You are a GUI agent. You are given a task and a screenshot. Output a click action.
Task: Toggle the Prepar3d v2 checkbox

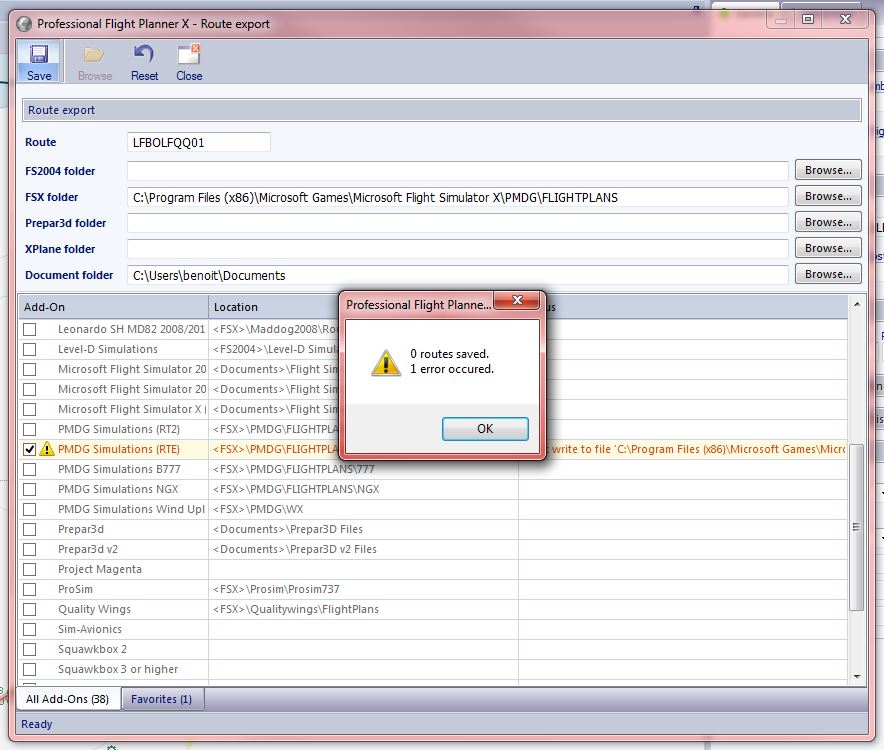click(x=29, y=549)
